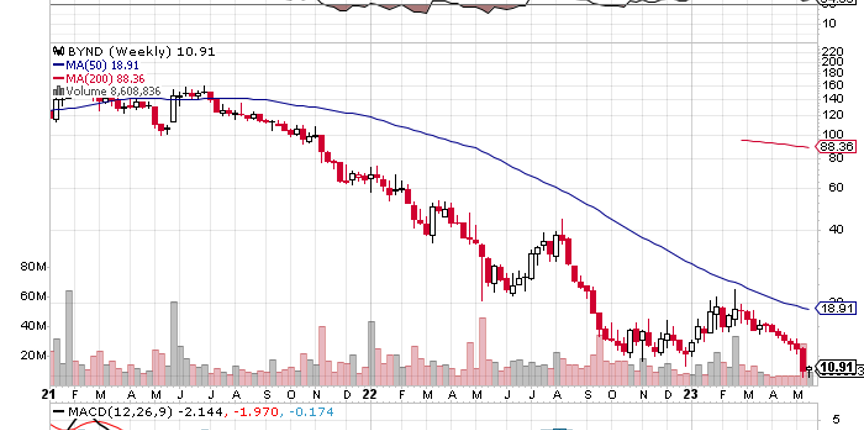The width and height of the screenshot is (864, 430).
Task: Click the black MACD line marker
Action: tap(58, 411)
